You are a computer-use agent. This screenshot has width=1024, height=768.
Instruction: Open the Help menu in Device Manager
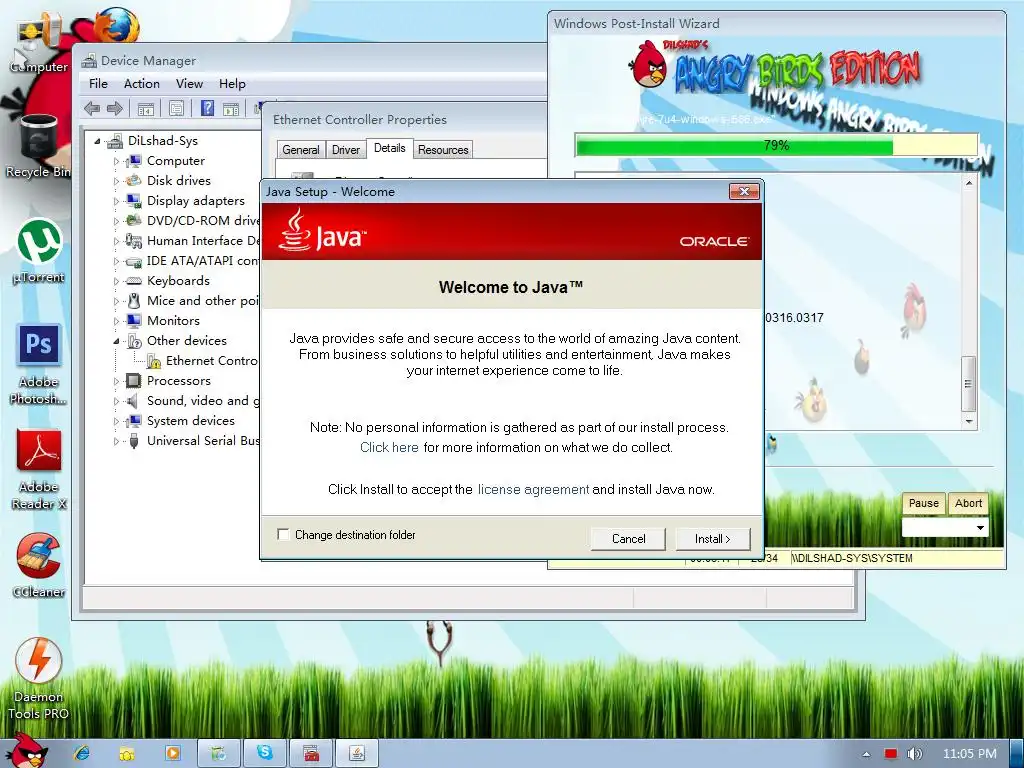pyautogui.click(x=232, y=84)
